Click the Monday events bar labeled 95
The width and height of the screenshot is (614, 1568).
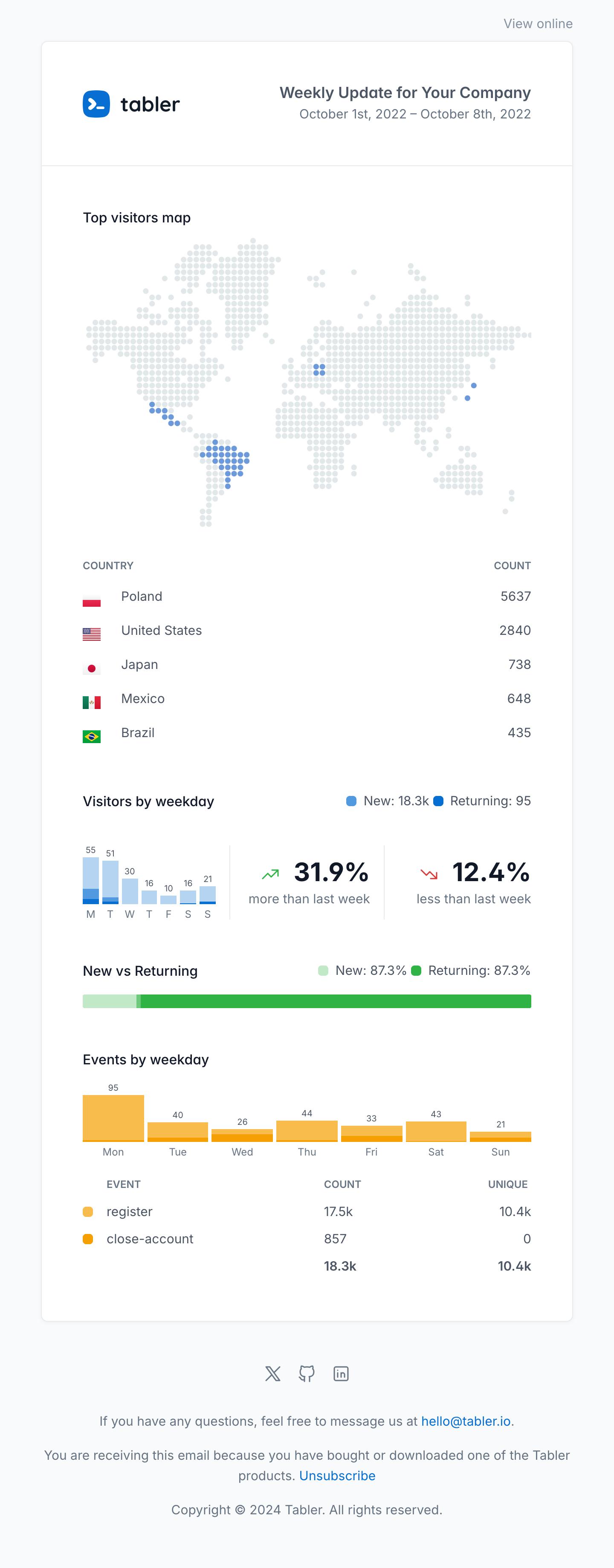point(113,1118)
